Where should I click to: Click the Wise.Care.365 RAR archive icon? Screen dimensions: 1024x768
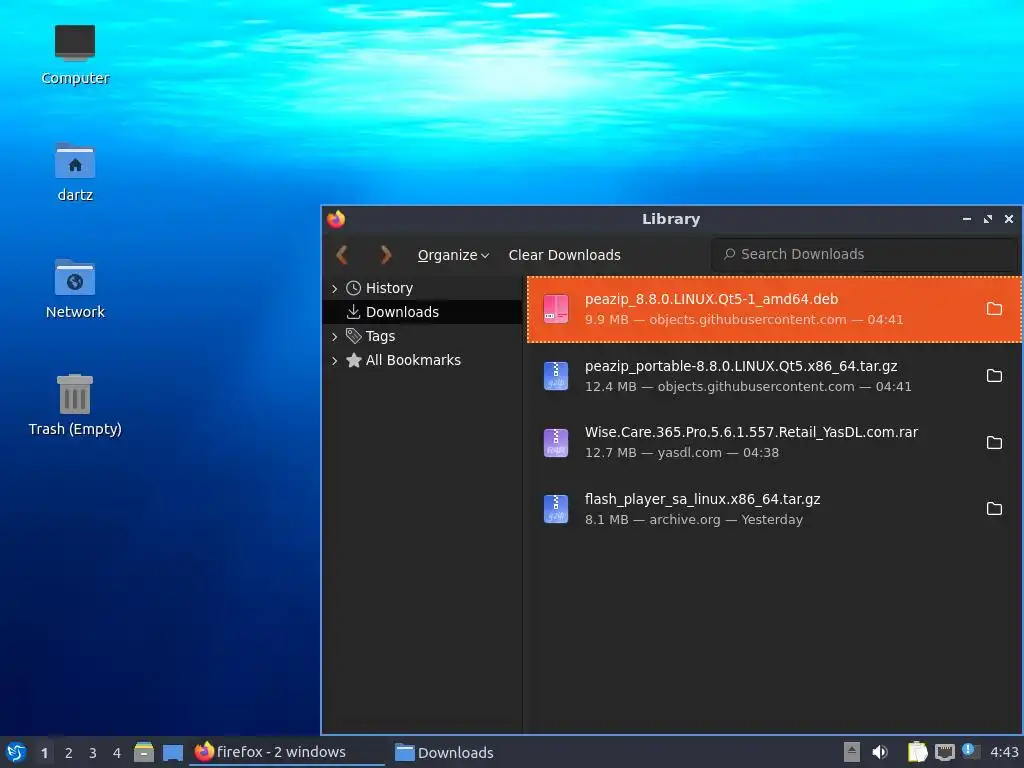coord(556,442)
